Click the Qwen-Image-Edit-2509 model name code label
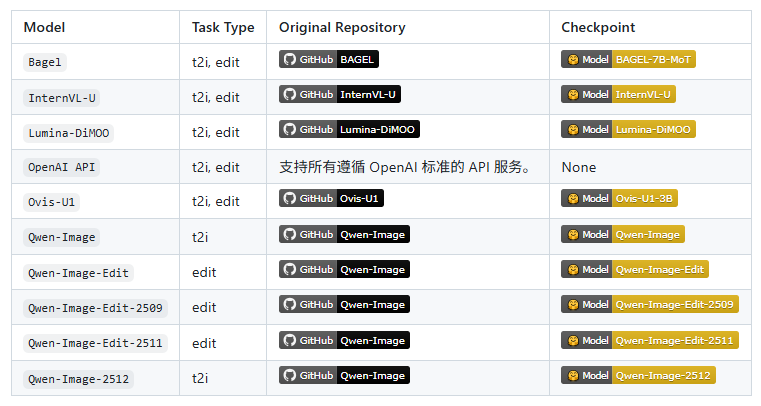 (x=95, y=308)
